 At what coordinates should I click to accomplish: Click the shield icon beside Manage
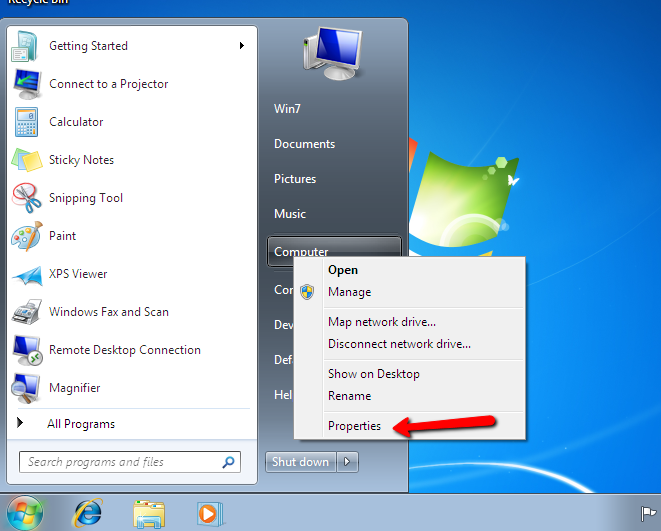(x=307, y=292)
